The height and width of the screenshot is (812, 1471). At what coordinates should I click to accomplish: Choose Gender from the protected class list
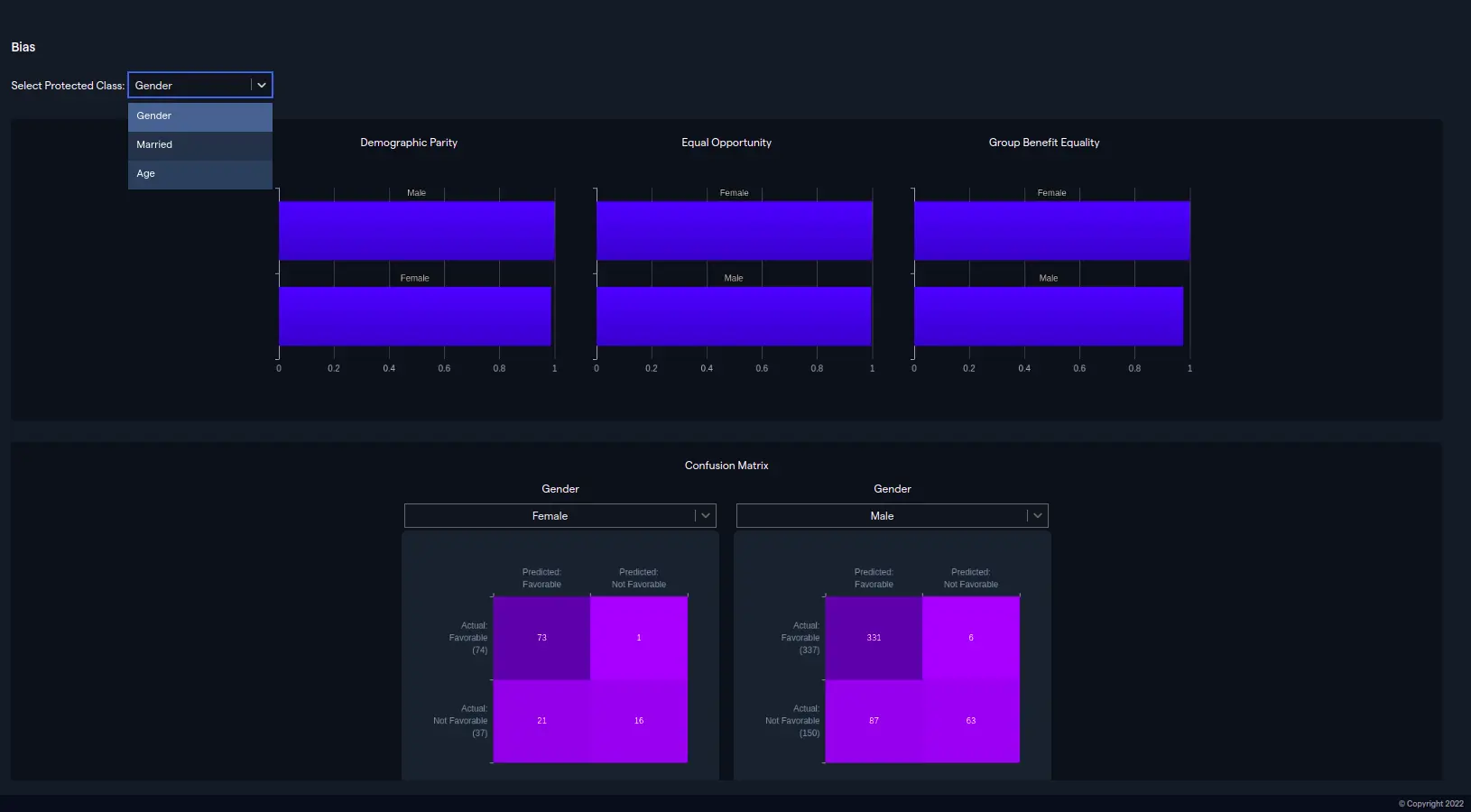click(199, 116)
